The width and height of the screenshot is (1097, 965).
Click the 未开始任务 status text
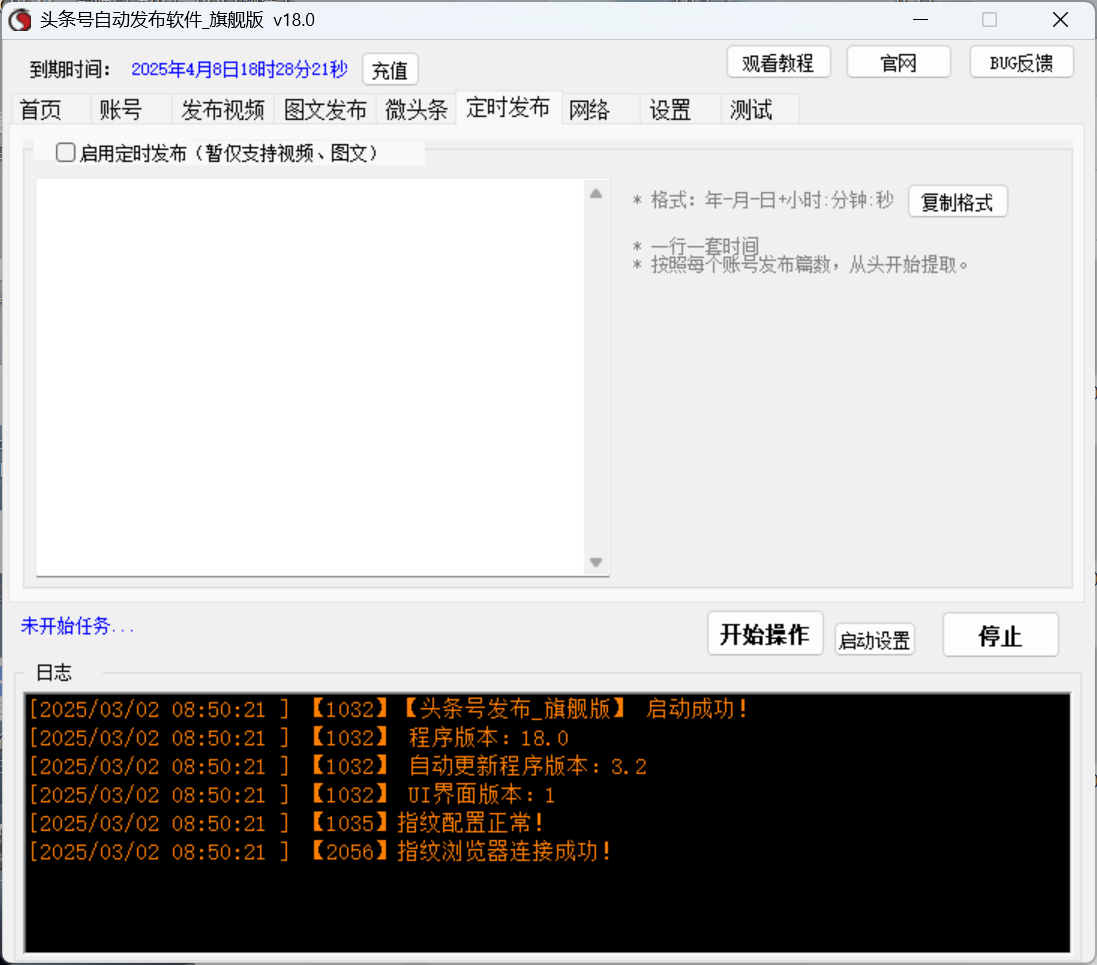(x=77, y=626)
